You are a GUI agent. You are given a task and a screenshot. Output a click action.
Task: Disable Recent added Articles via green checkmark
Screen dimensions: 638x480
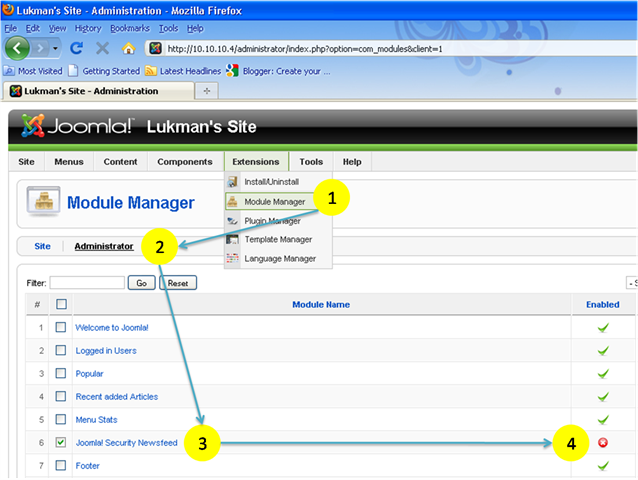tap(603, 396)
